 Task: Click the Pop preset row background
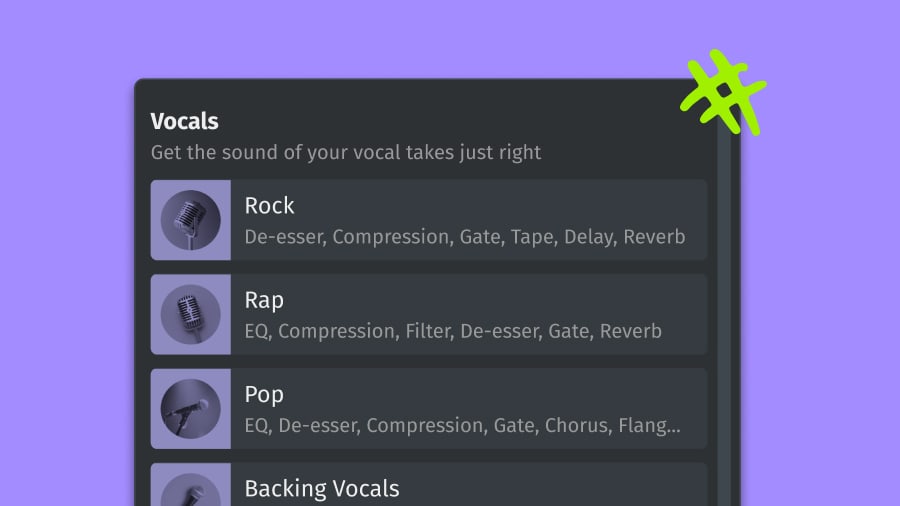tap(600, 392)
